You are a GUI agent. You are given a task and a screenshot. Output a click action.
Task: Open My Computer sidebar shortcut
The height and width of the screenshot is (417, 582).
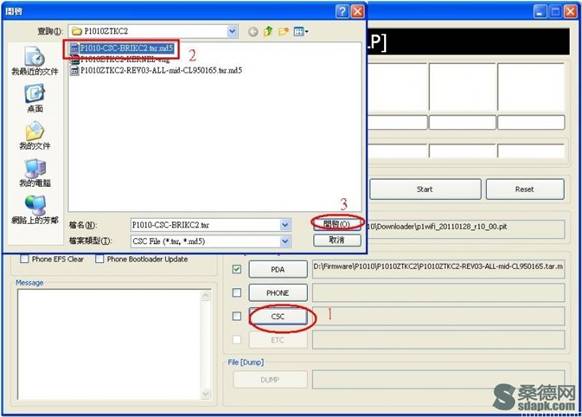(x=35, y=173)
